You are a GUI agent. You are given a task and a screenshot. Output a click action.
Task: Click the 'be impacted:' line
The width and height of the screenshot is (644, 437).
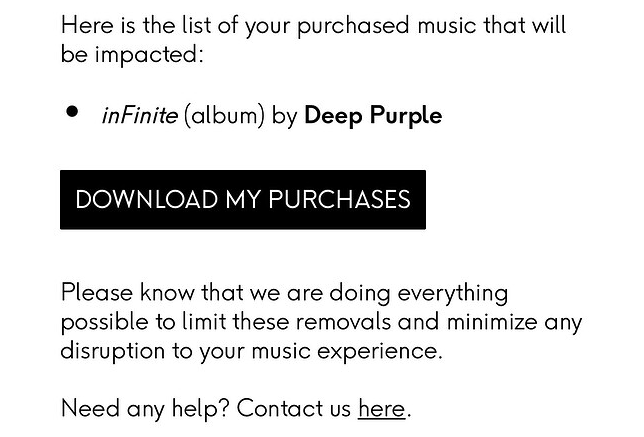click(x=132, y=55)
